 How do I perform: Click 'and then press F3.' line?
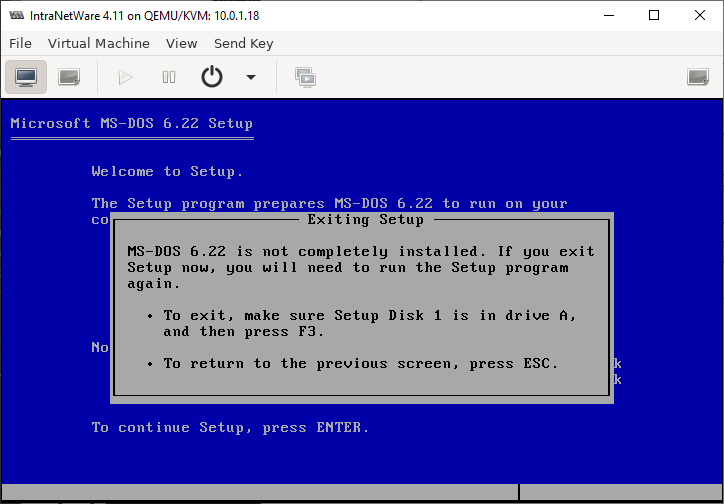pyautogui.click(x=244, y=331)
